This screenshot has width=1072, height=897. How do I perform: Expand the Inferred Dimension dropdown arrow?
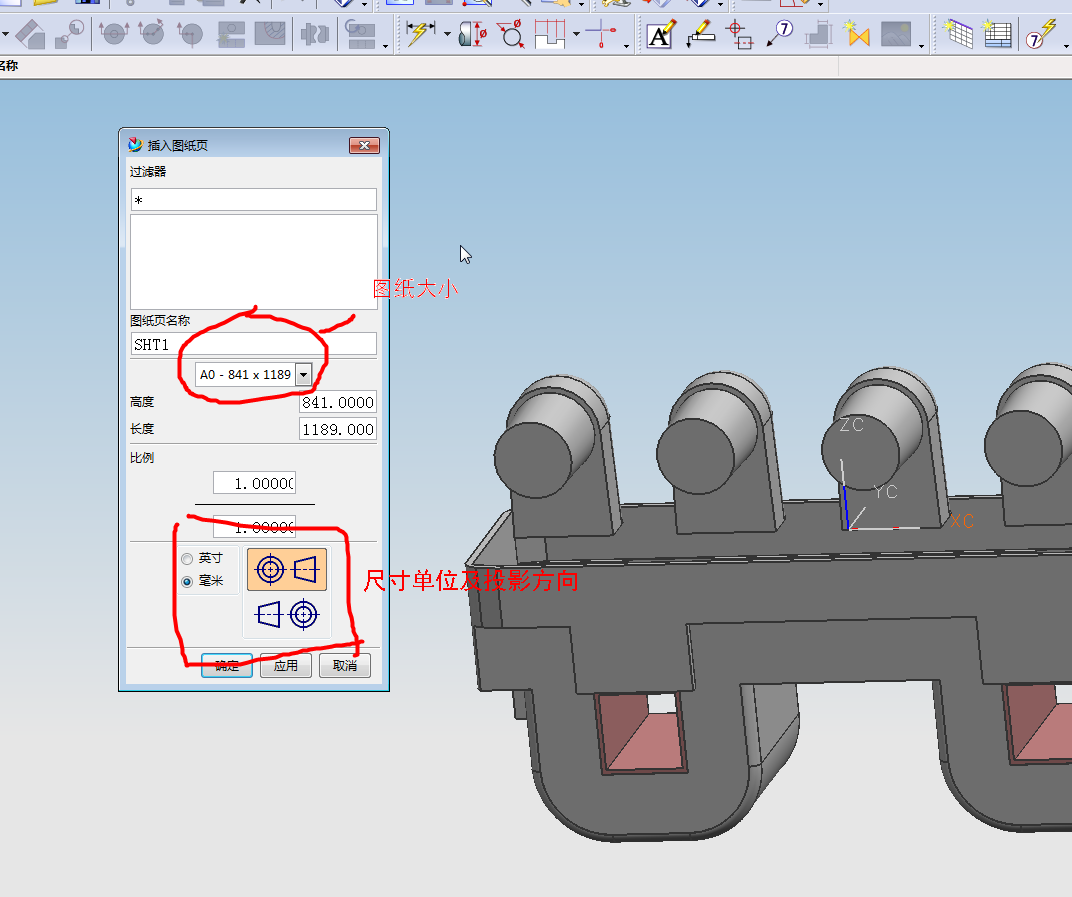(x=447, y=34)
